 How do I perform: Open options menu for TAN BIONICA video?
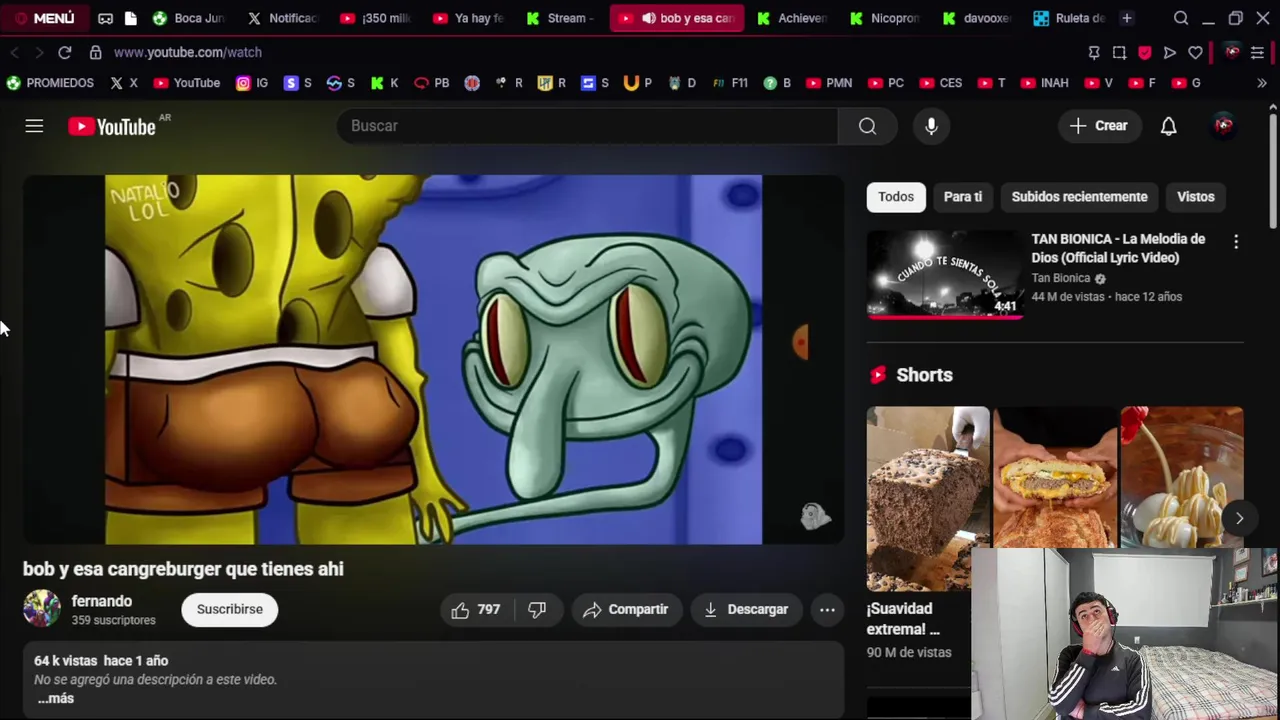(1236, 242)
